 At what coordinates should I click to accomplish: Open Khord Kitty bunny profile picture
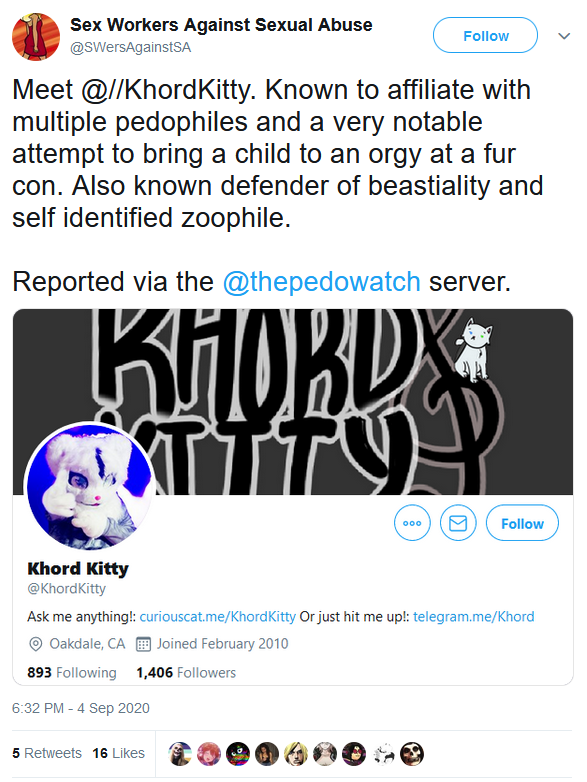pyautogui.click(x=90, y=487)
